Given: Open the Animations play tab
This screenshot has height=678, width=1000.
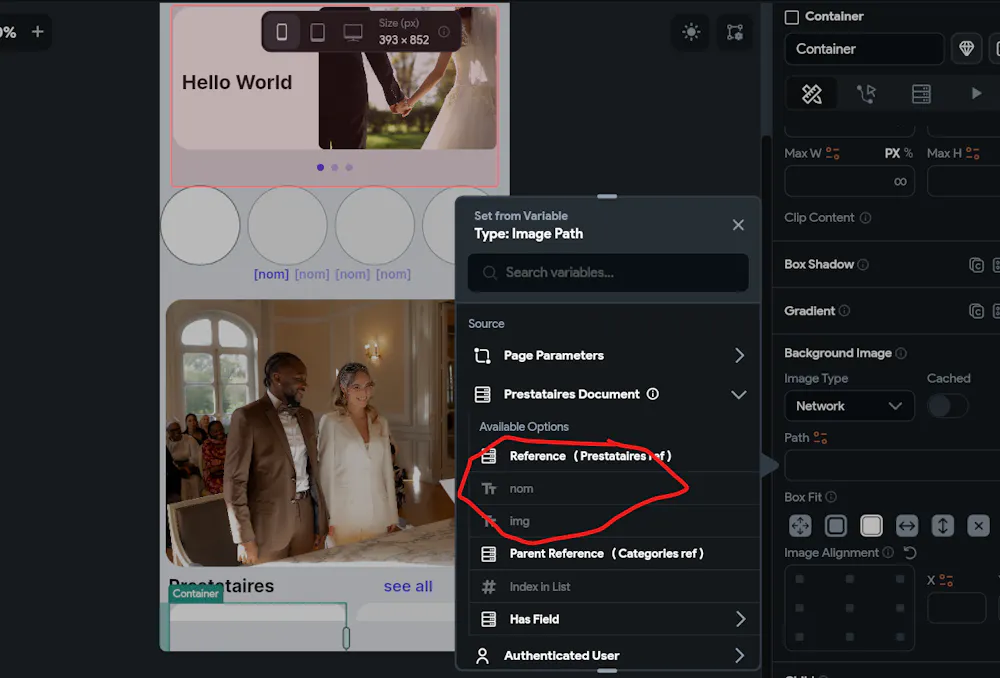Looking at the screenshot, I should click(x=976, y=94).
